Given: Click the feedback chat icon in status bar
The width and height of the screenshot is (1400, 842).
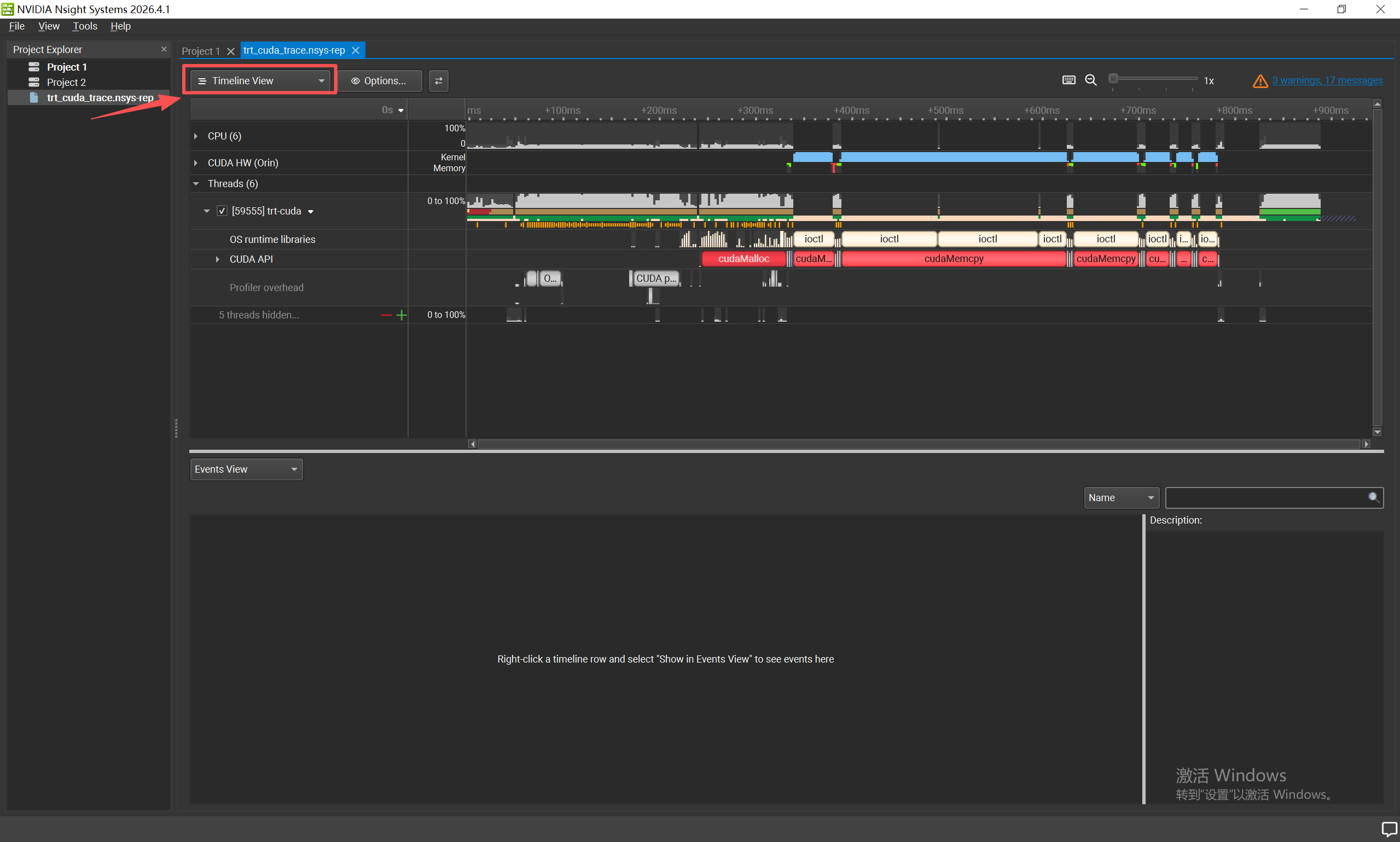Looking at the screenshot, I should [x=1389, y=829].
